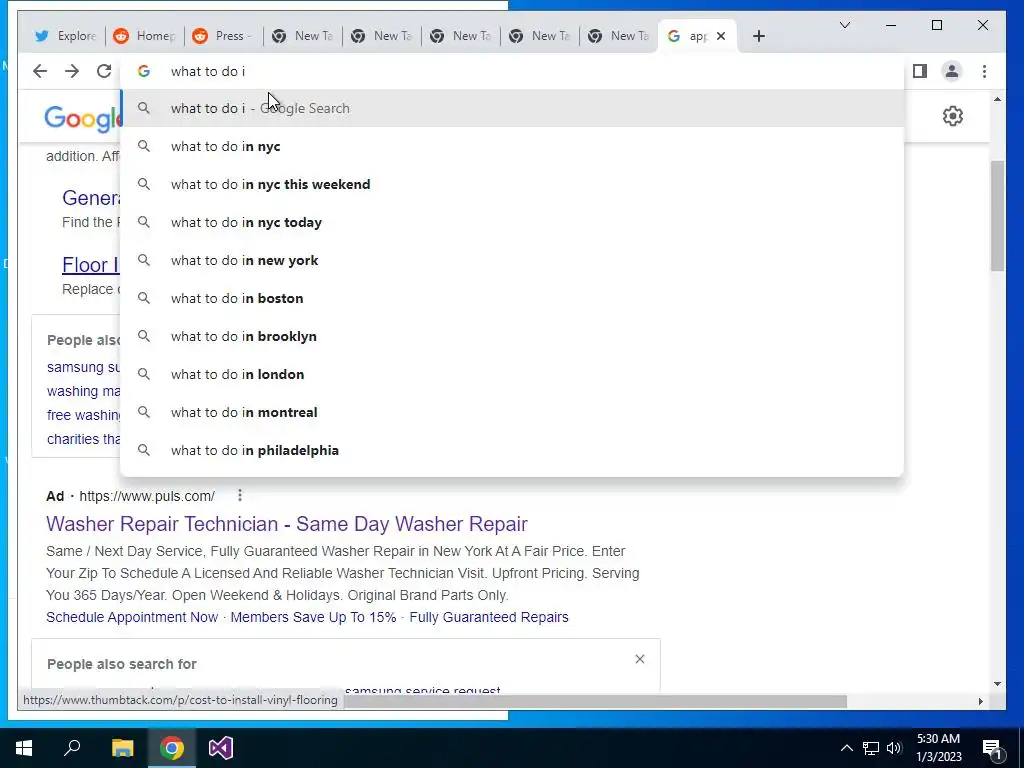The height and width of the screenshot is (768, 1024).
Task: Open 'Washer Repair Technician - Same Day Washer Repair'
Action: (287, 524)
